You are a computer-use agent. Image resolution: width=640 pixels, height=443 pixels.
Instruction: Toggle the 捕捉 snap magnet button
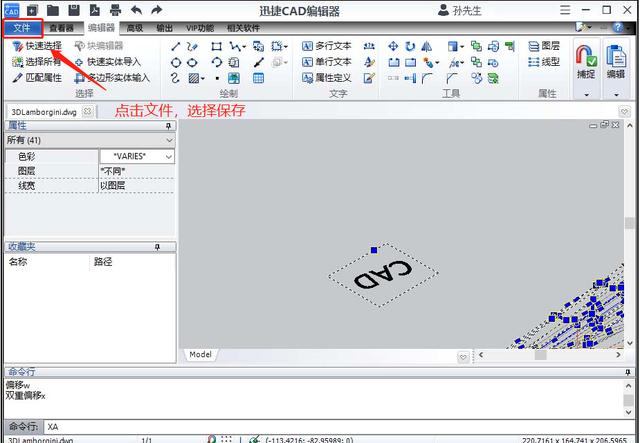pyautogui.click(x=587, y=61)
